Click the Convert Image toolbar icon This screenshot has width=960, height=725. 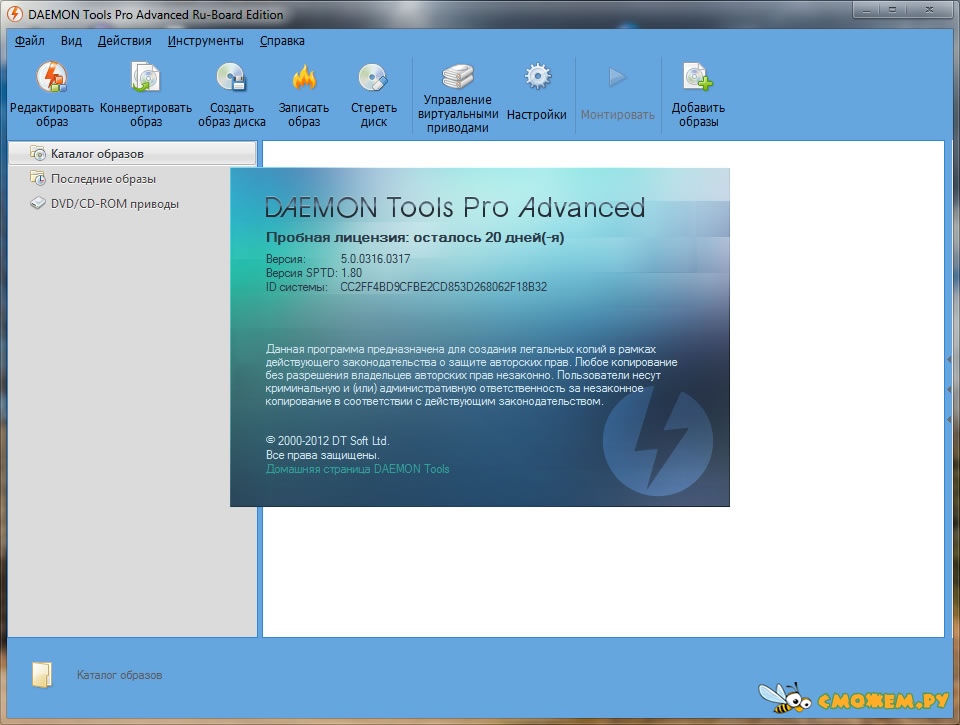point(146,77)
